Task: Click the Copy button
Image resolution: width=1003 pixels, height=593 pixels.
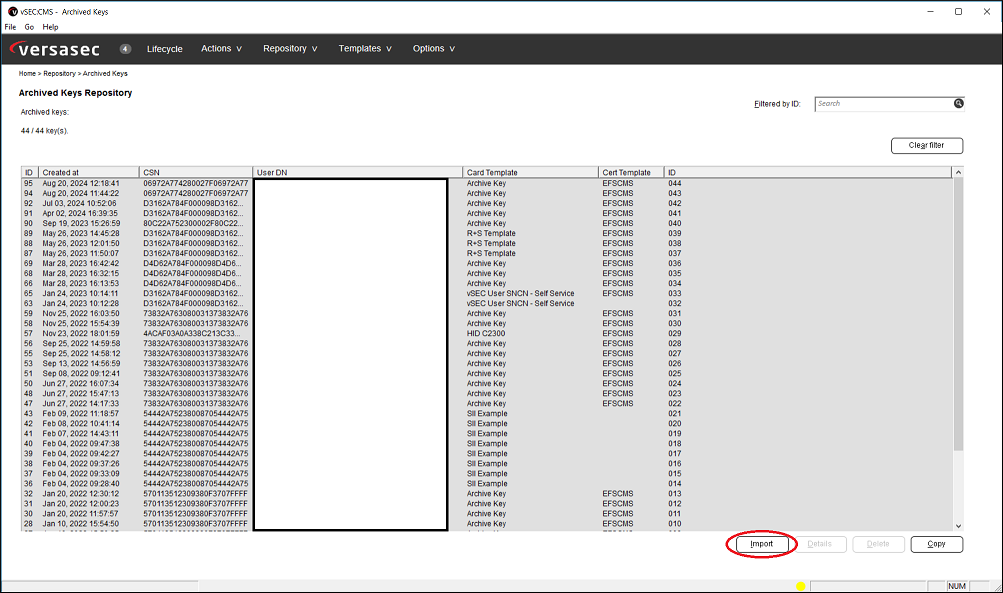Action: pos(936,544)
